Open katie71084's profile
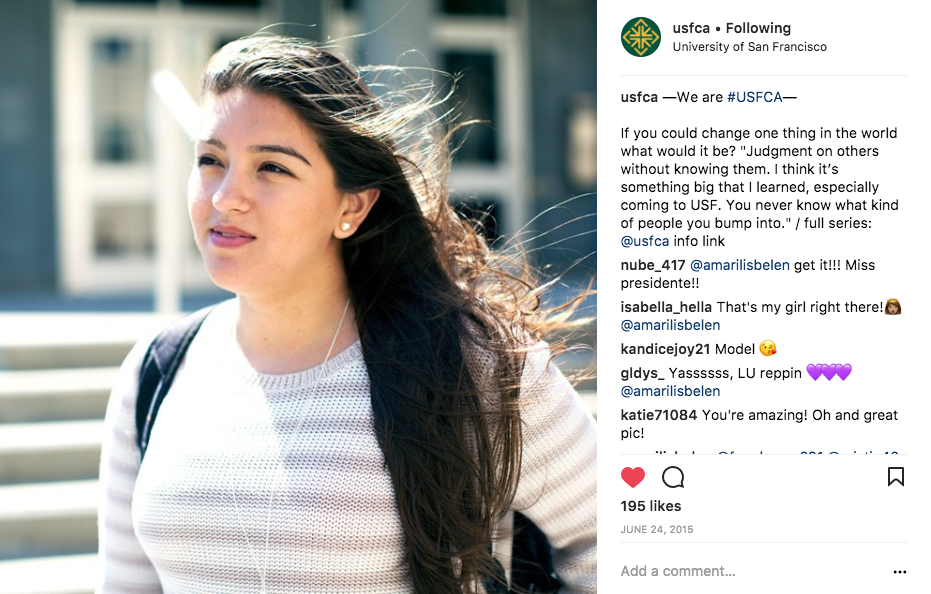This screenshot has height=594, width=931. tap(658, 415)
